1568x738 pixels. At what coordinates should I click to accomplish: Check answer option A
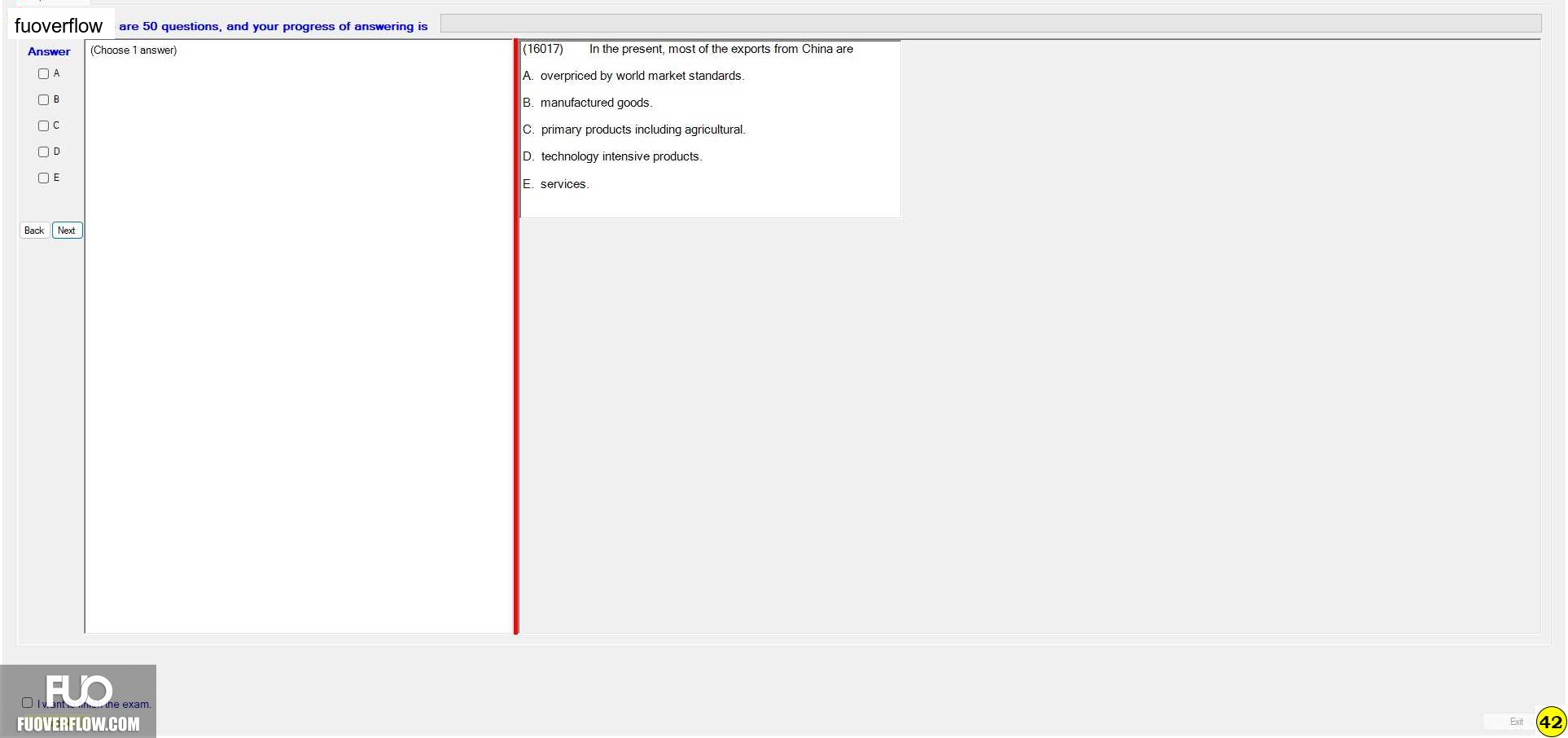44,74
